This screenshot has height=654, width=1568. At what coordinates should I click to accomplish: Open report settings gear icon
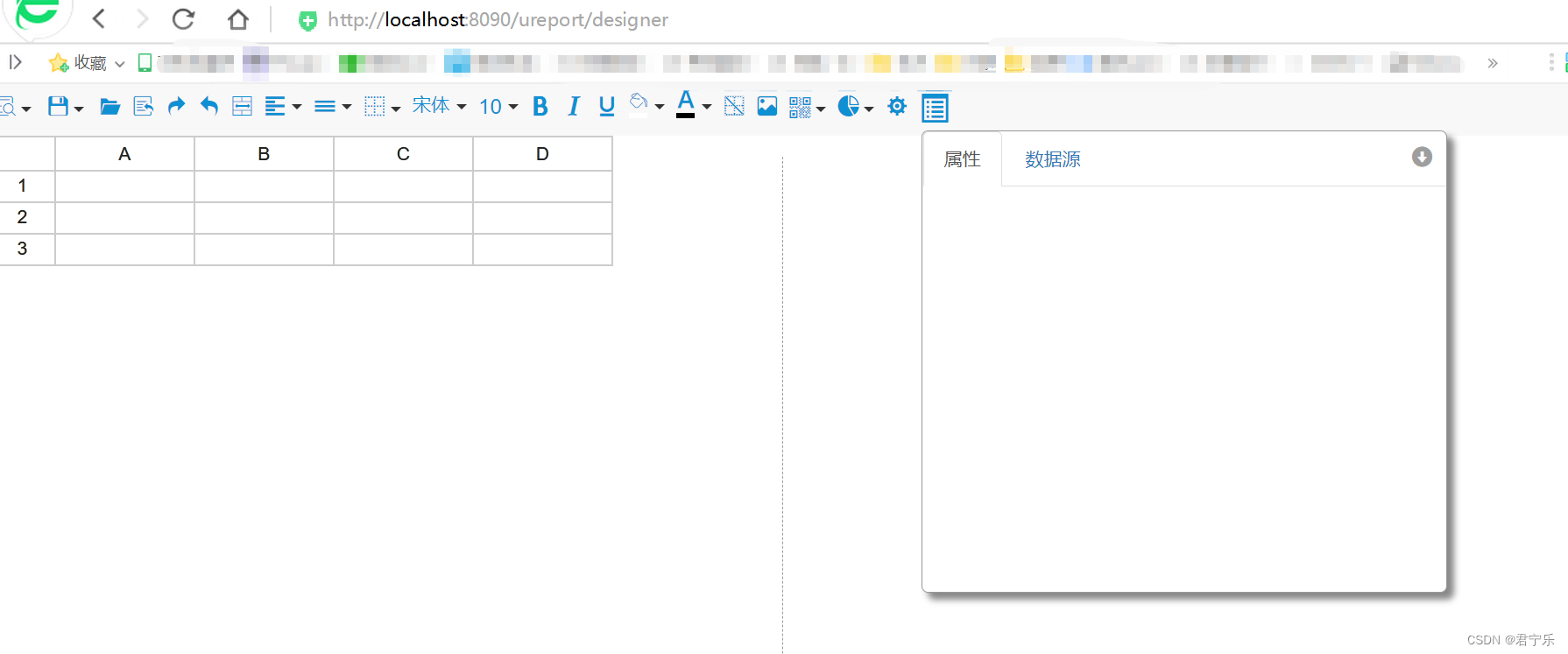[897, 106]
